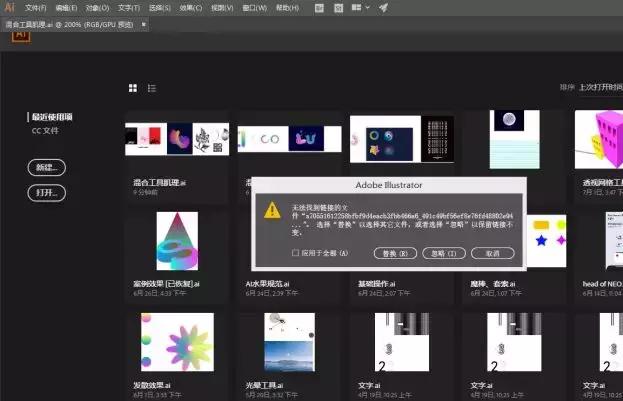Viewport: 623px width, 401px height.
Task: Click the Adobe Illustrator dialog title bar
Action: click(x=389, y=185)
